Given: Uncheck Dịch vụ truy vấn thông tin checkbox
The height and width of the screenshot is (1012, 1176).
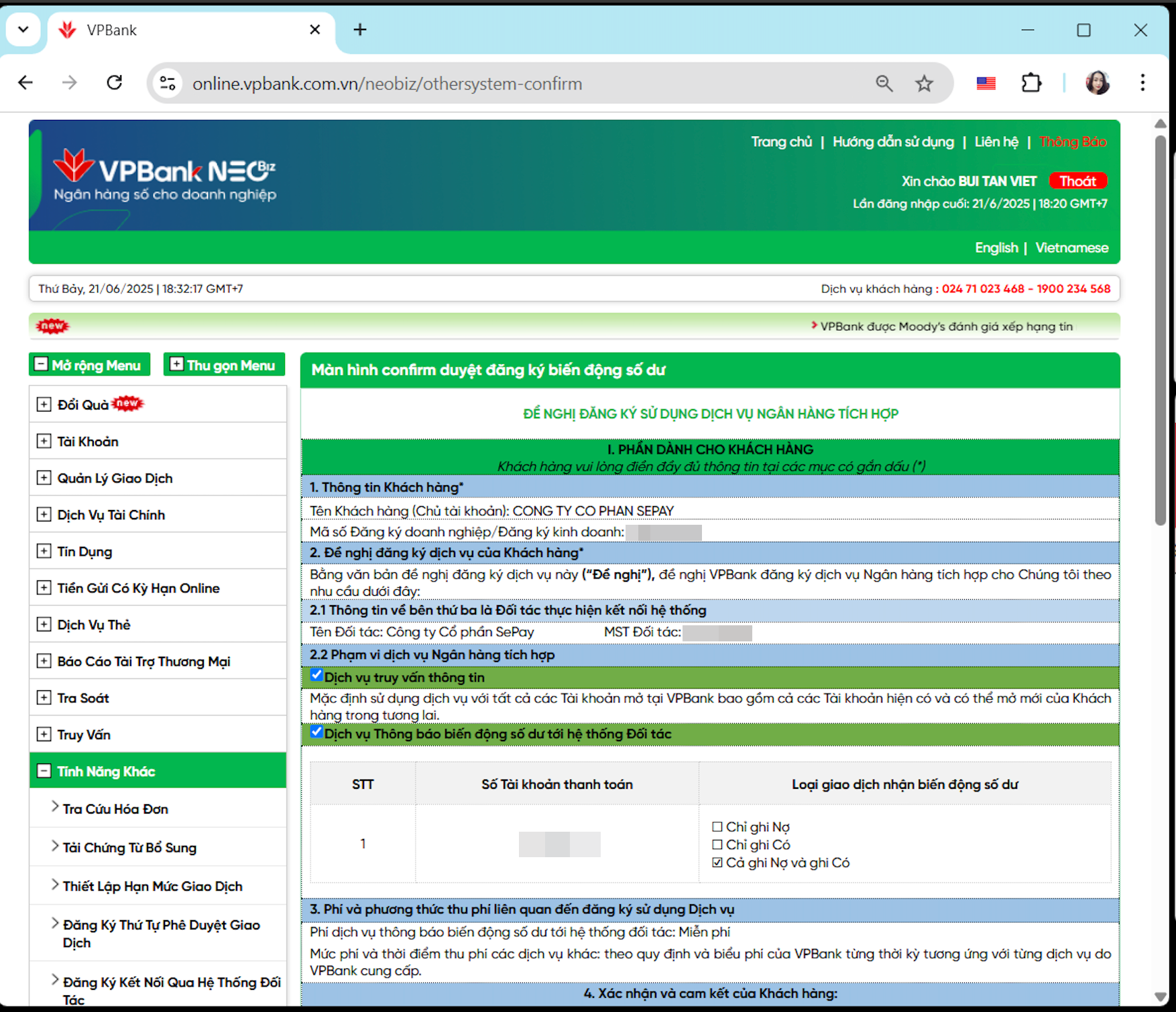Looking at the screenshot, I should point(317,676).
